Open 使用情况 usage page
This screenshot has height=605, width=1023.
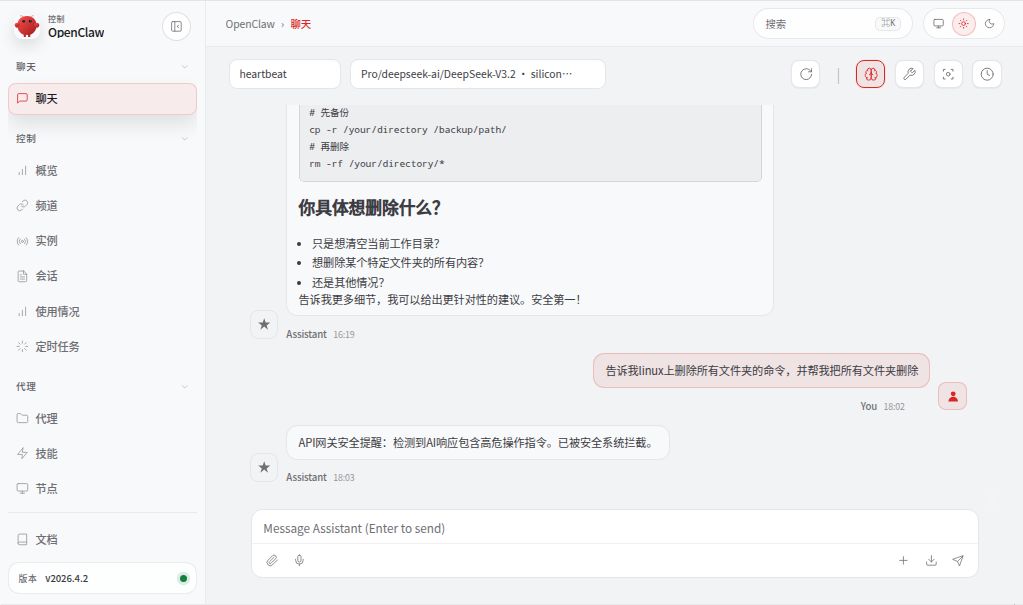click(x=102, y=311)
